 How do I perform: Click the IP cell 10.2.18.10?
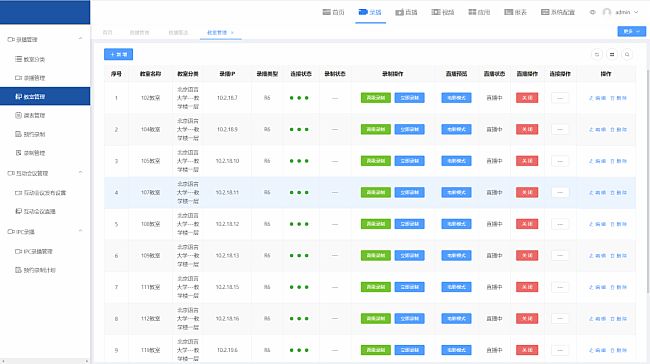click(227, 161)
